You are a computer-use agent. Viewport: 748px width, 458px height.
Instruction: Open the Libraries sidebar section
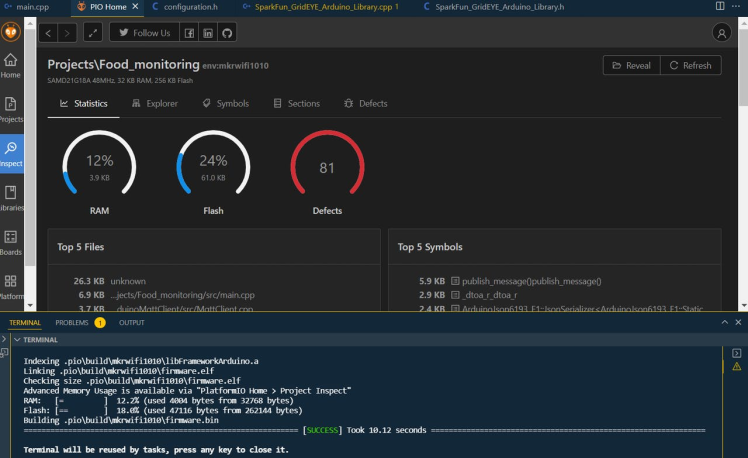tap(11, 197)
